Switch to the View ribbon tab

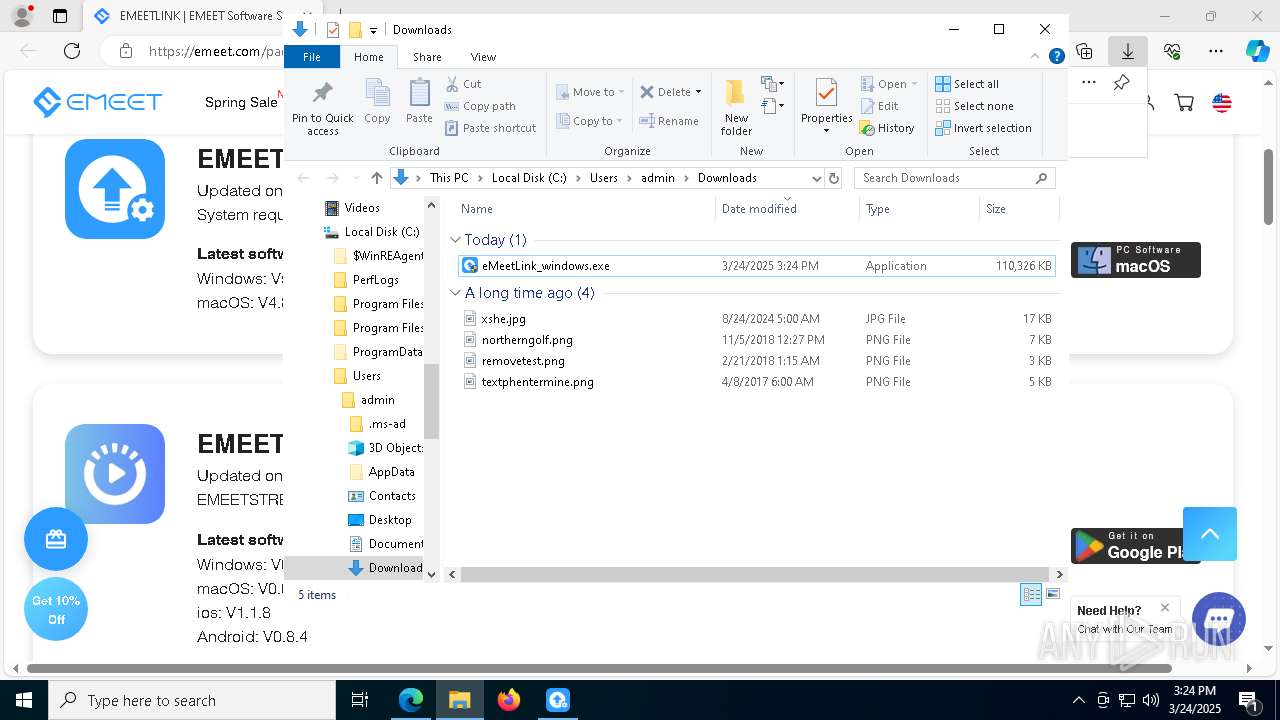[x=483, y=57]
